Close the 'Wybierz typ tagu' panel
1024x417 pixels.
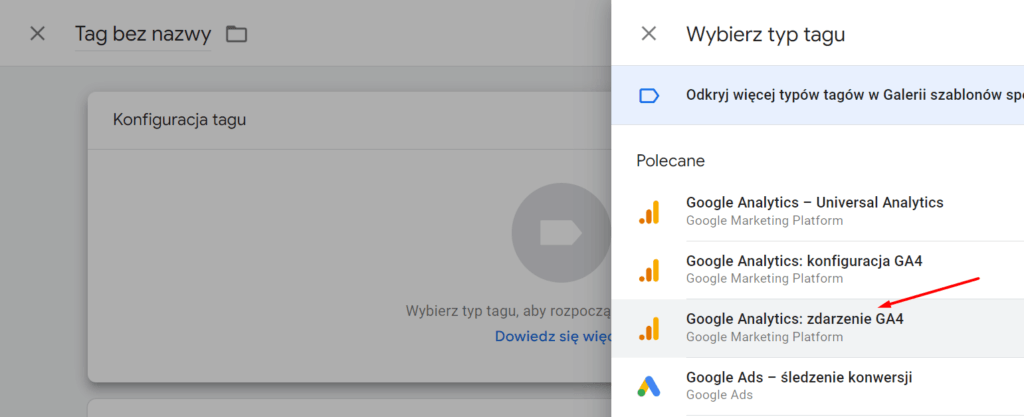648,33
